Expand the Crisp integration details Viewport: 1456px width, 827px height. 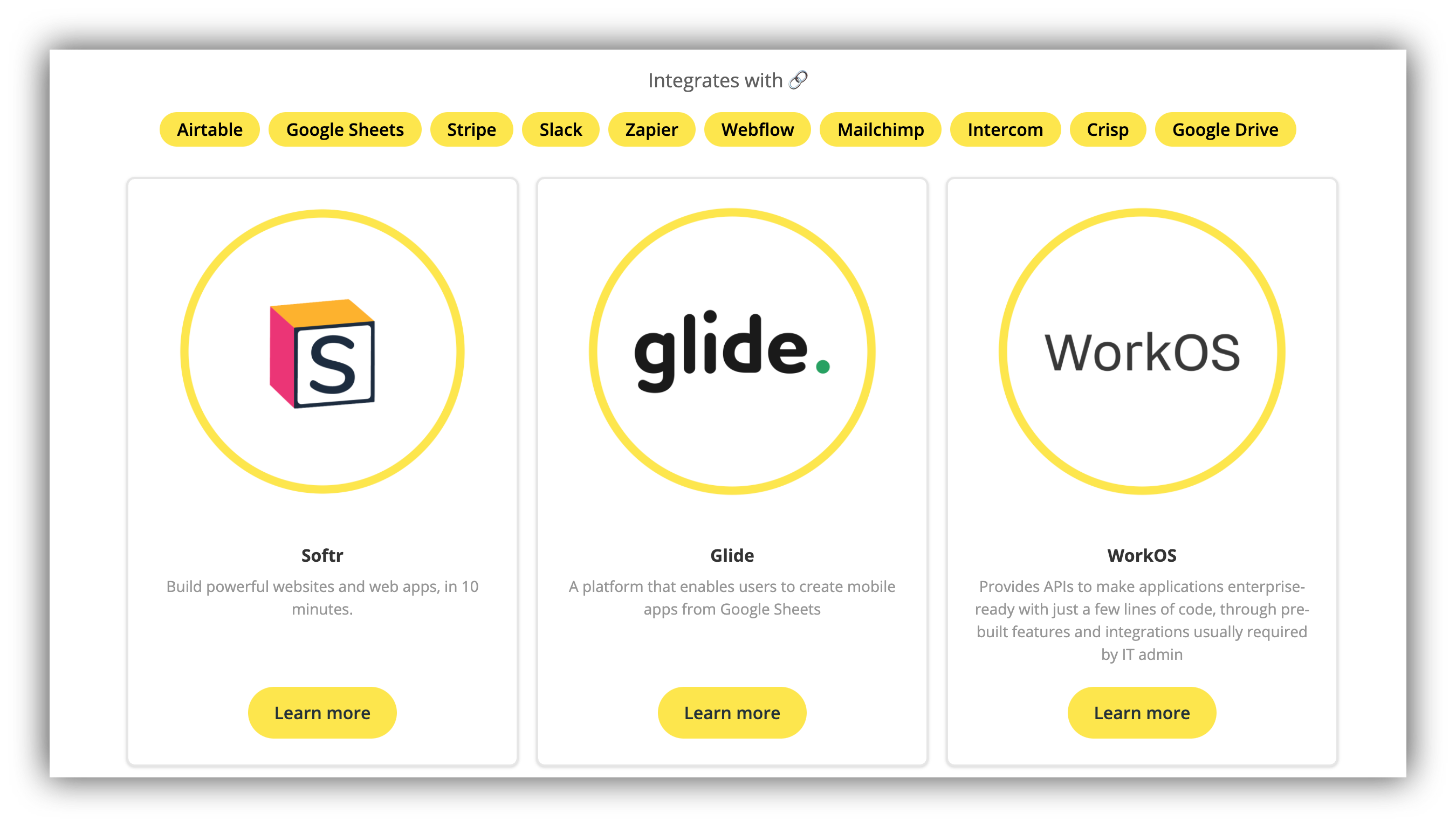[1106, 129]
